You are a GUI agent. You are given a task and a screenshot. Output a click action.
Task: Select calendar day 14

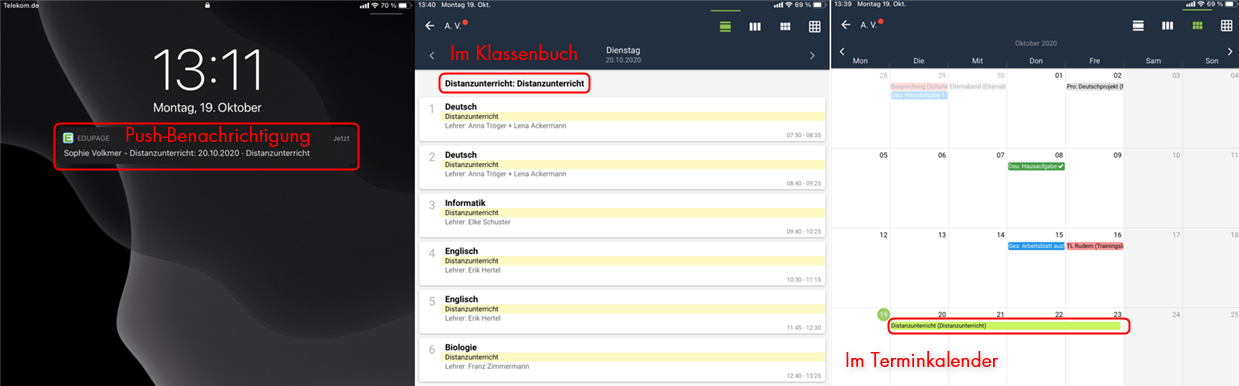[1000, 235]
